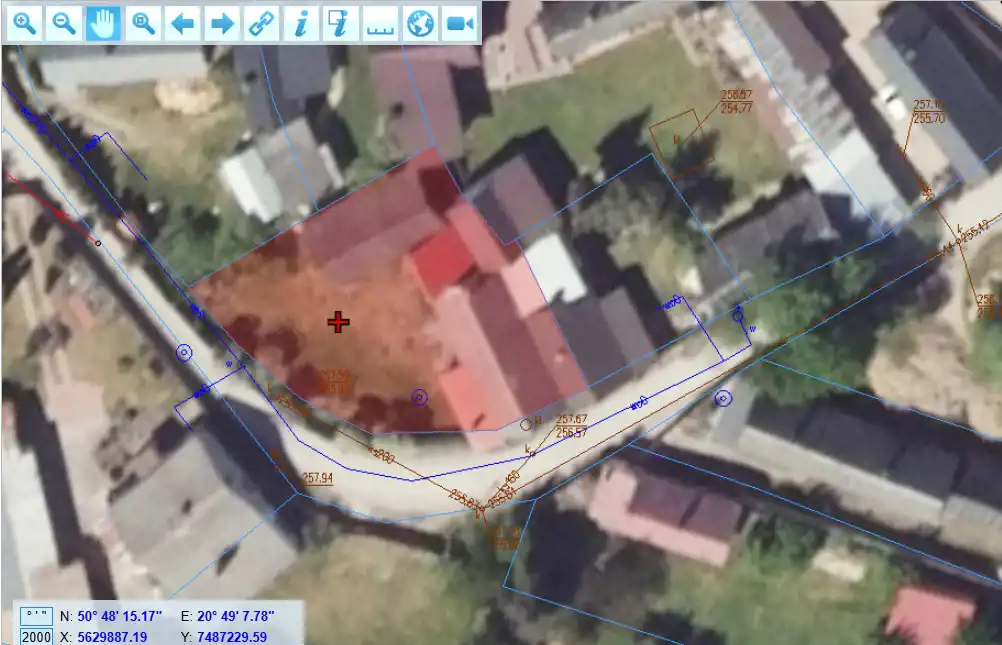Toggle the 2000 coordinate system button
The image size is (1002, 645).
[36, 637]
